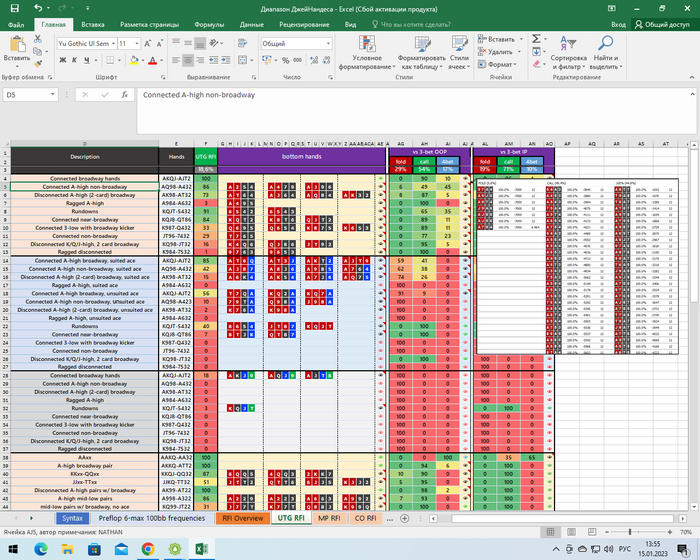
Task: Open the Windows Start menu
Action: (13, 549)
